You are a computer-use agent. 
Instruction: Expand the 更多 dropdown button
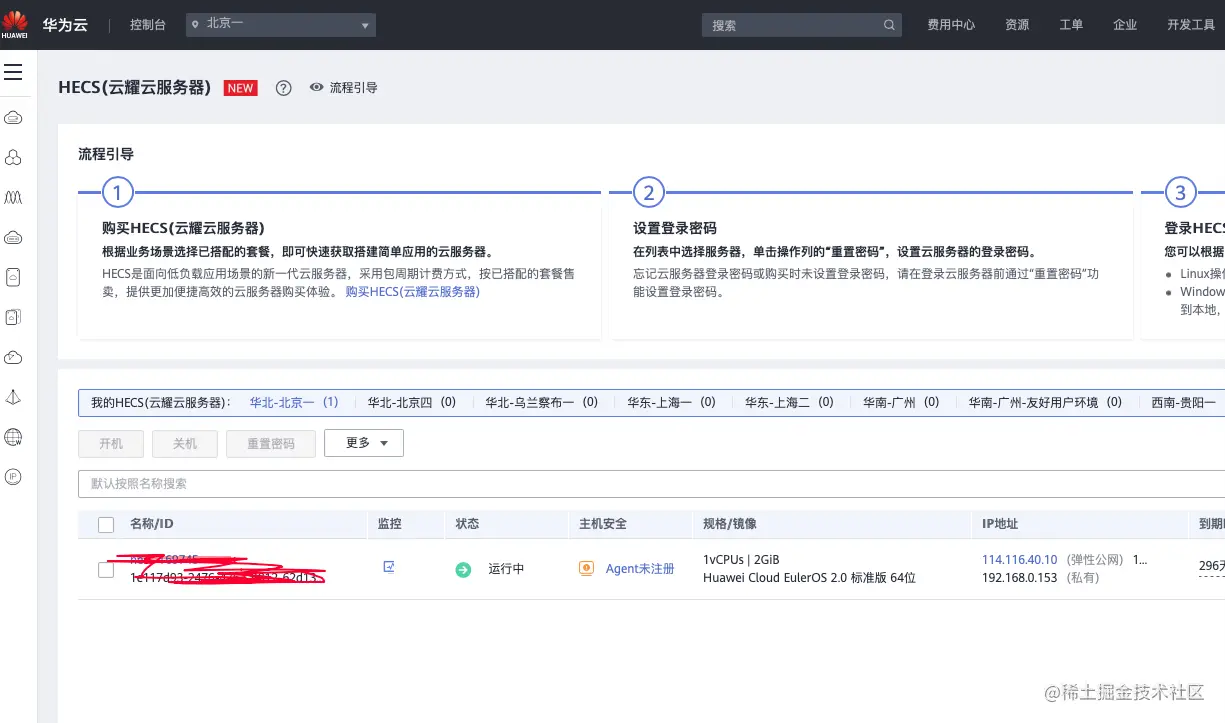[x=364, y=443]
